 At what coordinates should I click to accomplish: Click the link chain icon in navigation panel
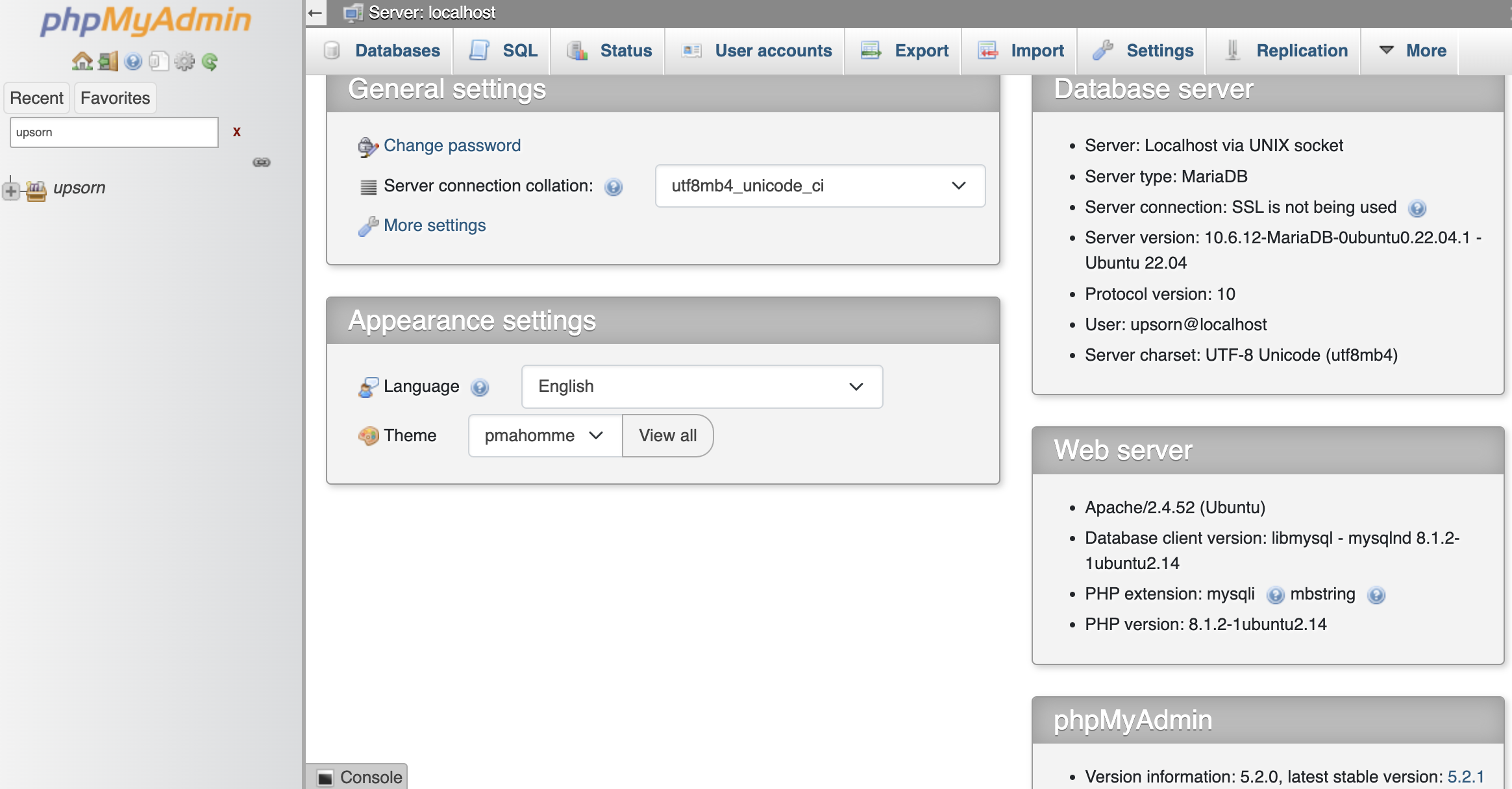click(x=262, y=162)
